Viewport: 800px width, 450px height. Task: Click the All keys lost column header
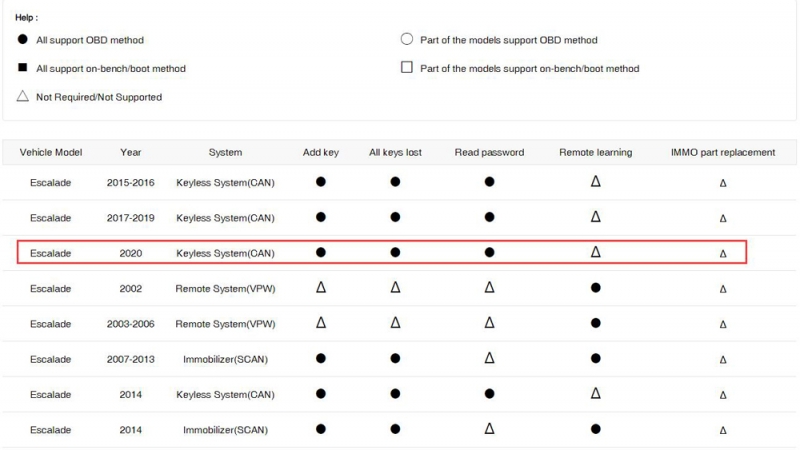click(x=395, y=152)
